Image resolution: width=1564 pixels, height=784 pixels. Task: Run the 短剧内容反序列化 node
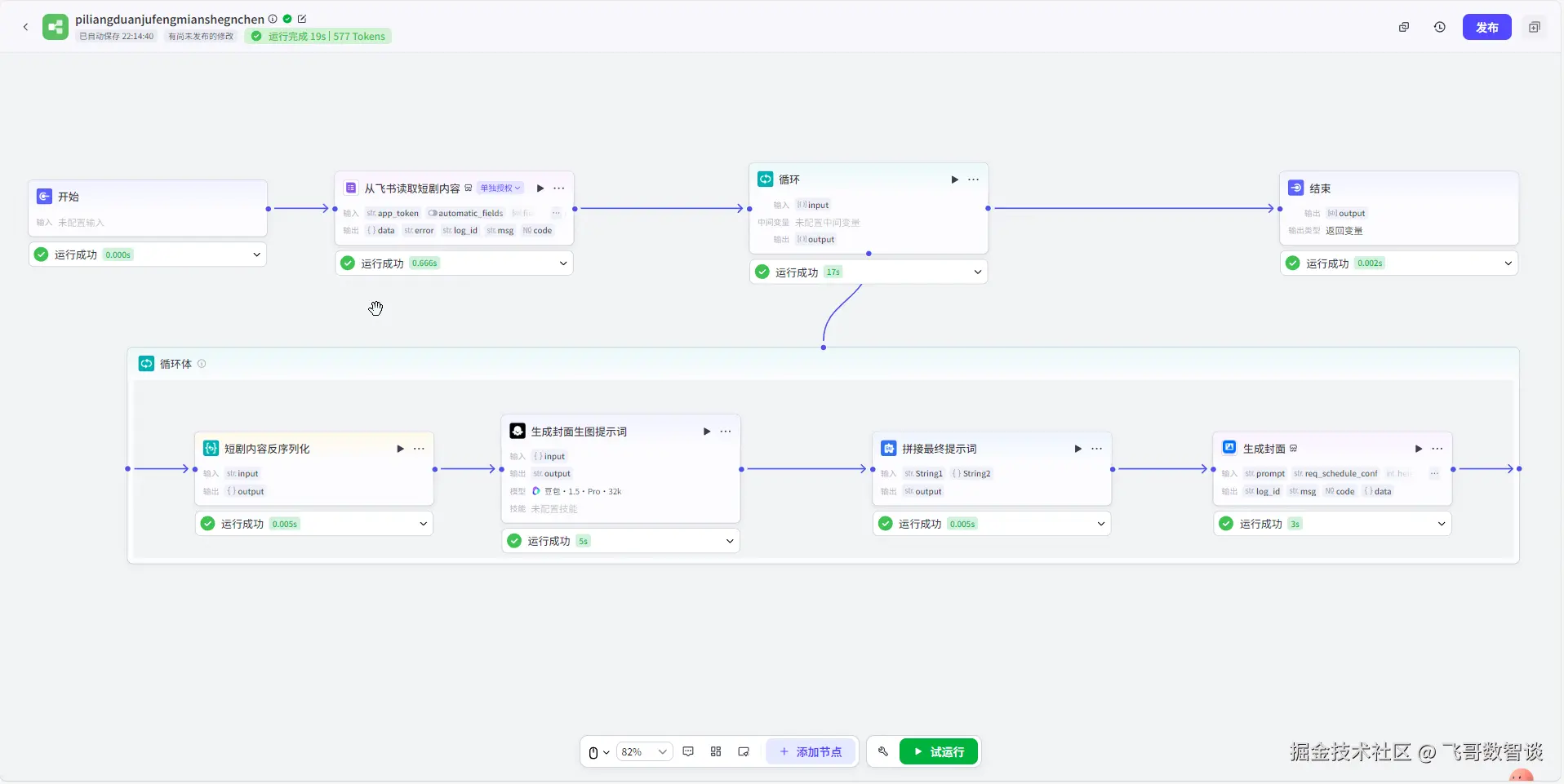[x=400, y=449]
